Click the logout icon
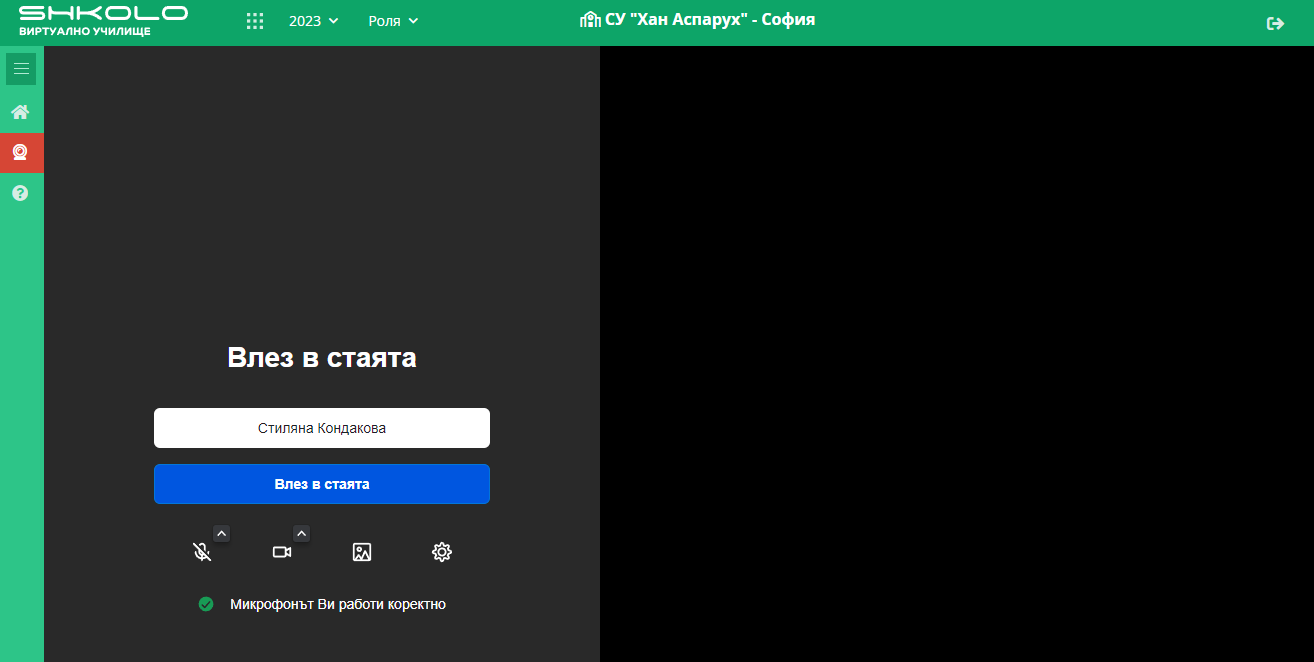The image size is (1314, 662). coord(1275,23)
